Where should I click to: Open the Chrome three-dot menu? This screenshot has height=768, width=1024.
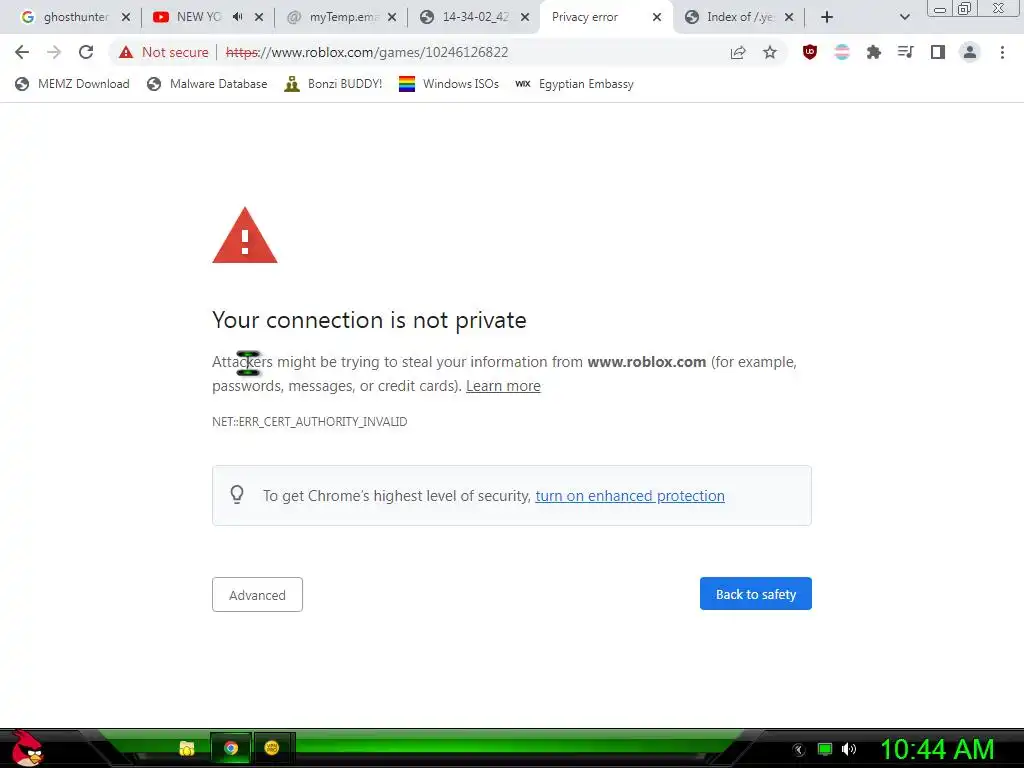pyautogui.click(x=1002, y=52)
